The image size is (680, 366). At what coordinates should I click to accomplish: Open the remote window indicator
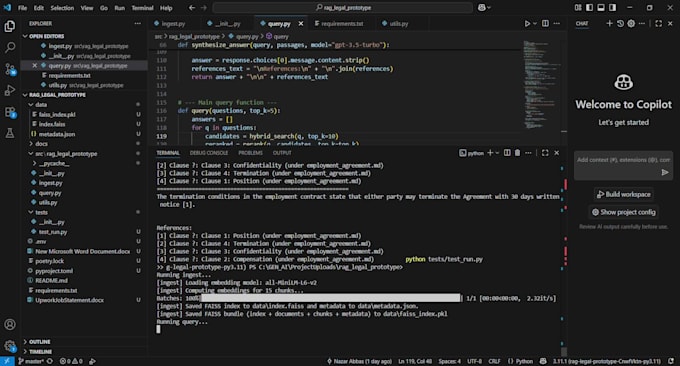[7, 361]
